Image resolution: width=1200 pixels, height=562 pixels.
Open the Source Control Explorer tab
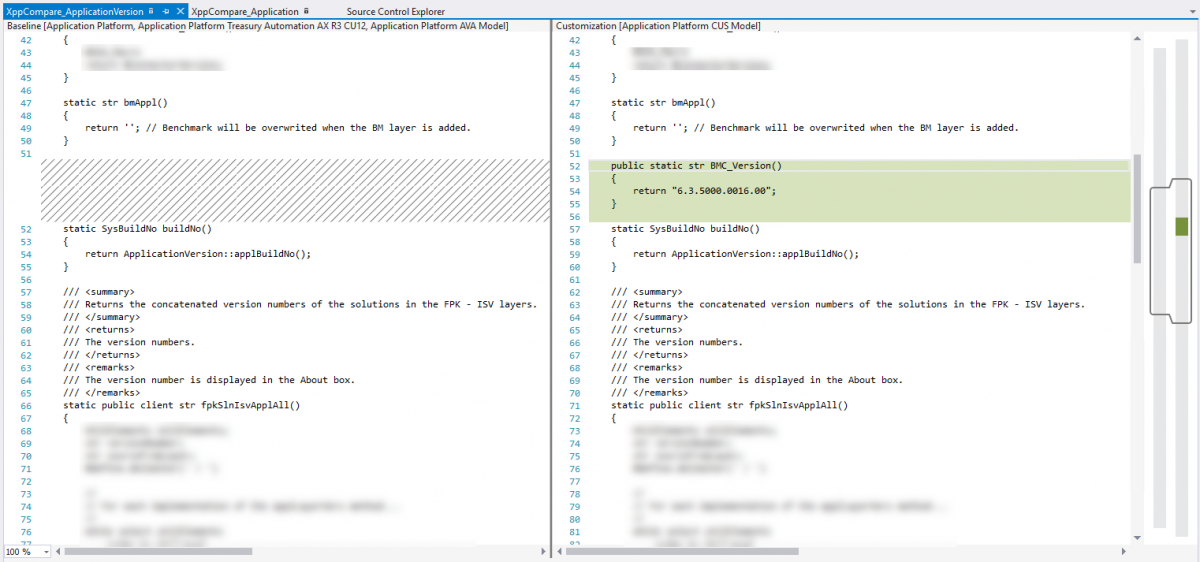click(395, 11)
